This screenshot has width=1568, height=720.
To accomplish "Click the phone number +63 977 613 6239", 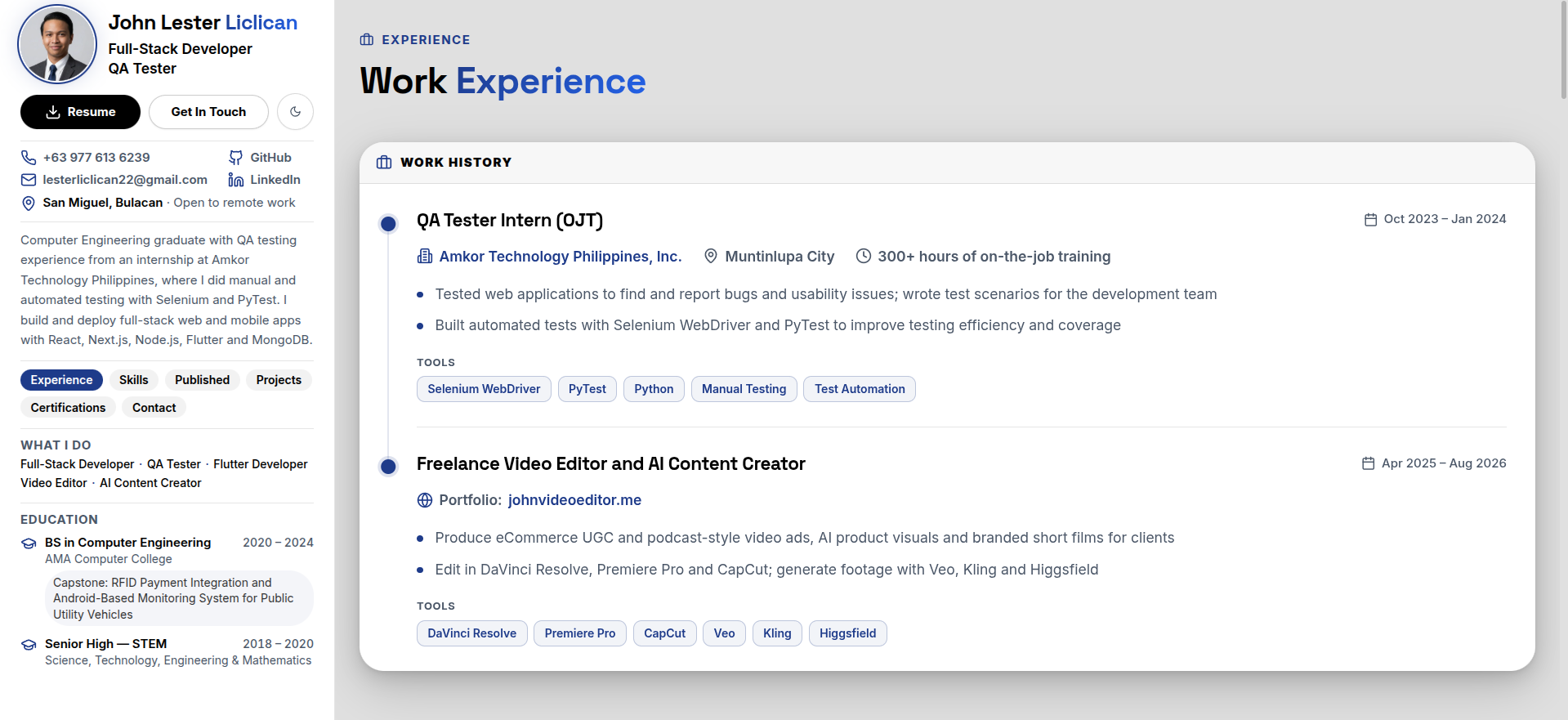I will pos(96,158).
